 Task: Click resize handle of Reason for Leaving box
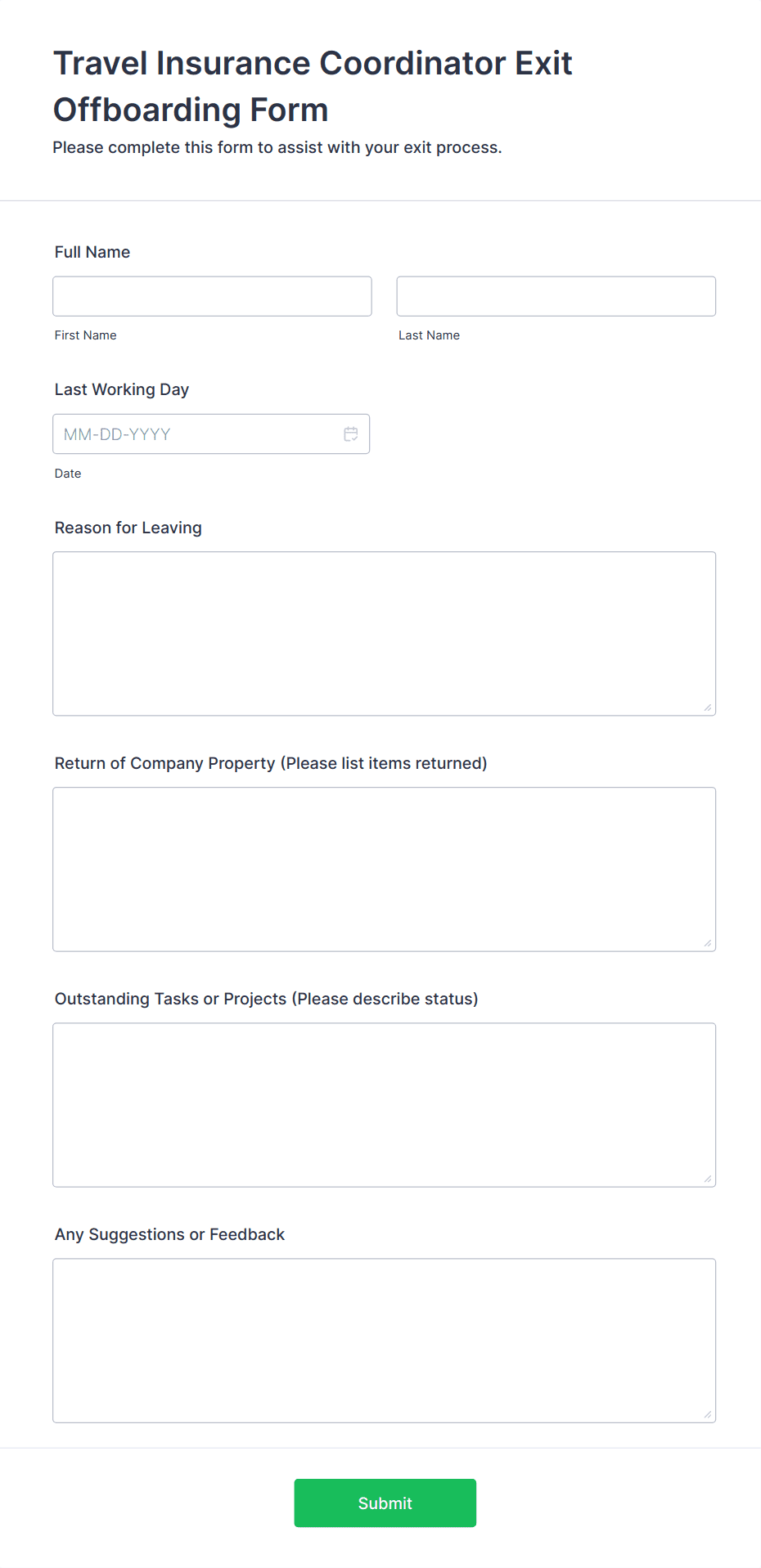[708, 708]
